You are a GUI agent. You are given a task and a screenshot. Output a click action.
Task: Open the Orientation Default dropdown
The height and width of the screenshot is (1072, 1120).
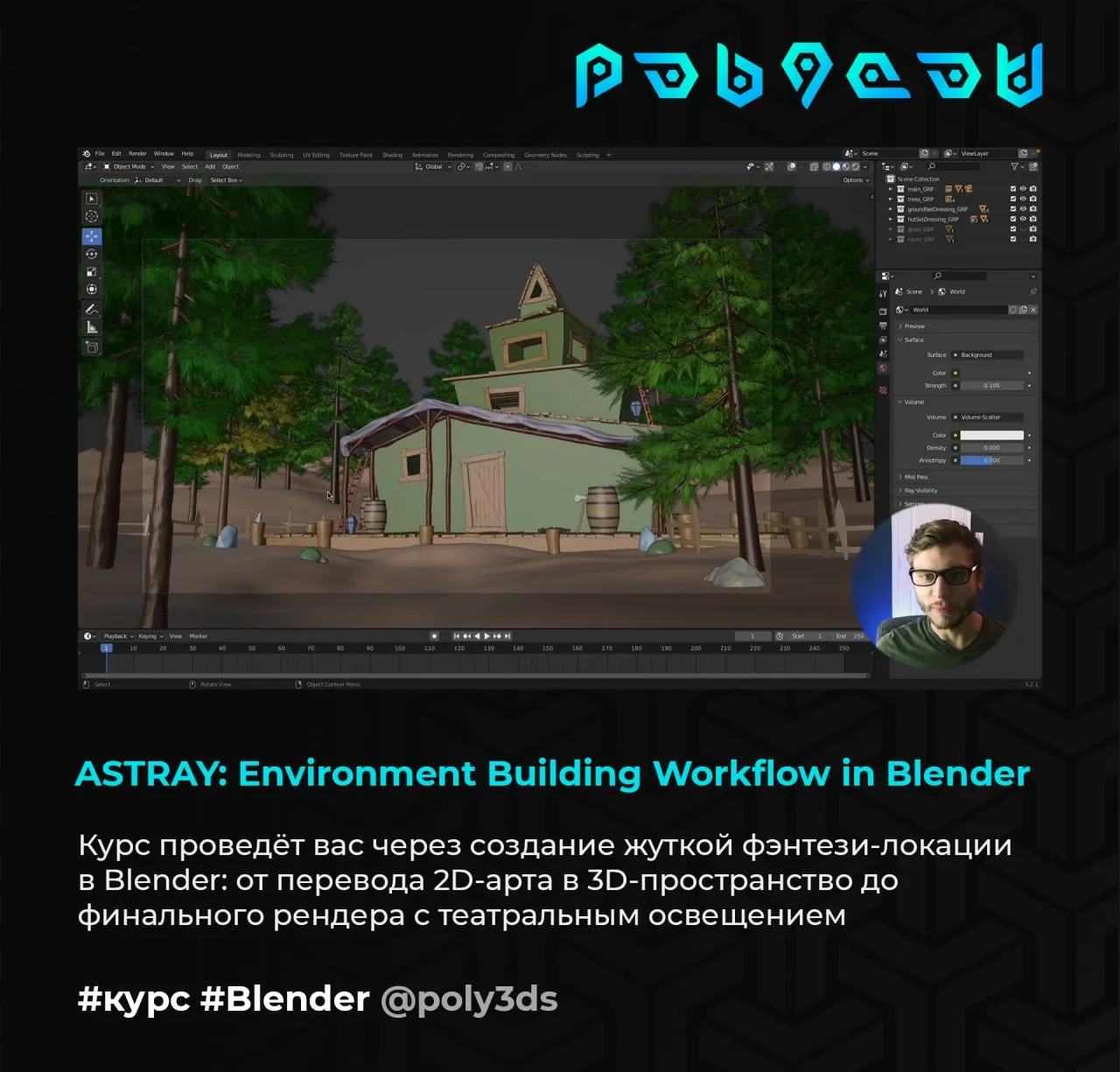(x=157, y=180)
